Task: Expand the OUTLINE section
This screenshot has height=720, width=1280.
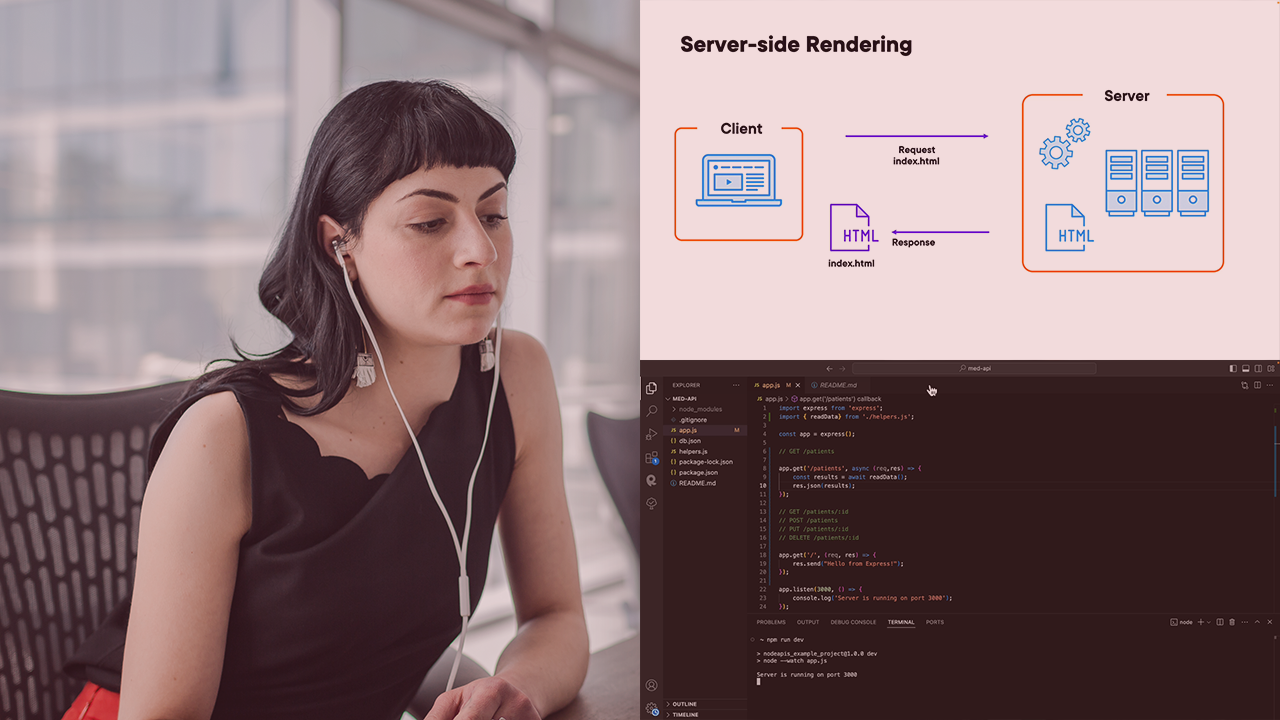Action: [x=684, y=704]
